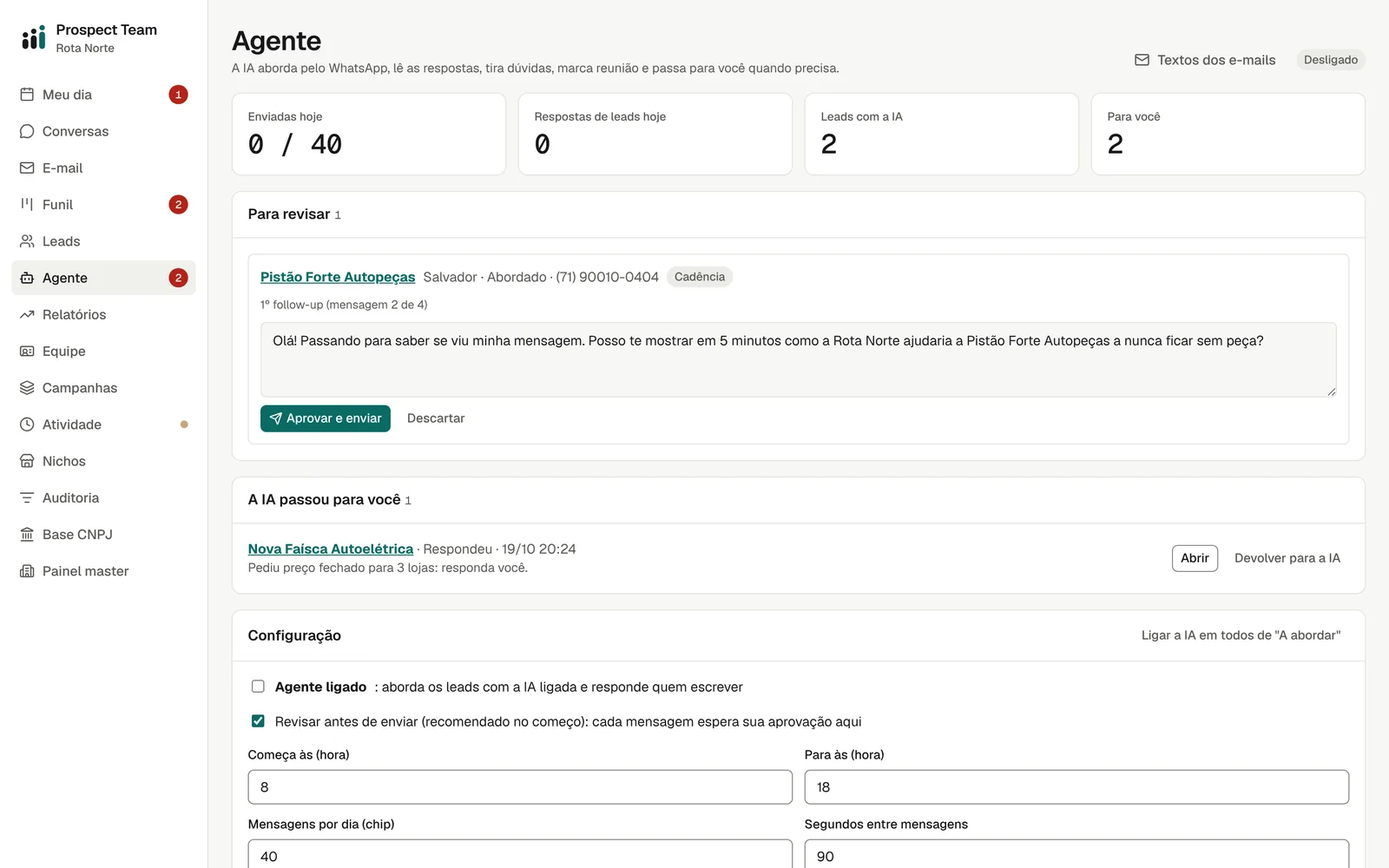Open Campanhas layers icon
This screenshot has width=1389, height=868.
tap(27, 388)
